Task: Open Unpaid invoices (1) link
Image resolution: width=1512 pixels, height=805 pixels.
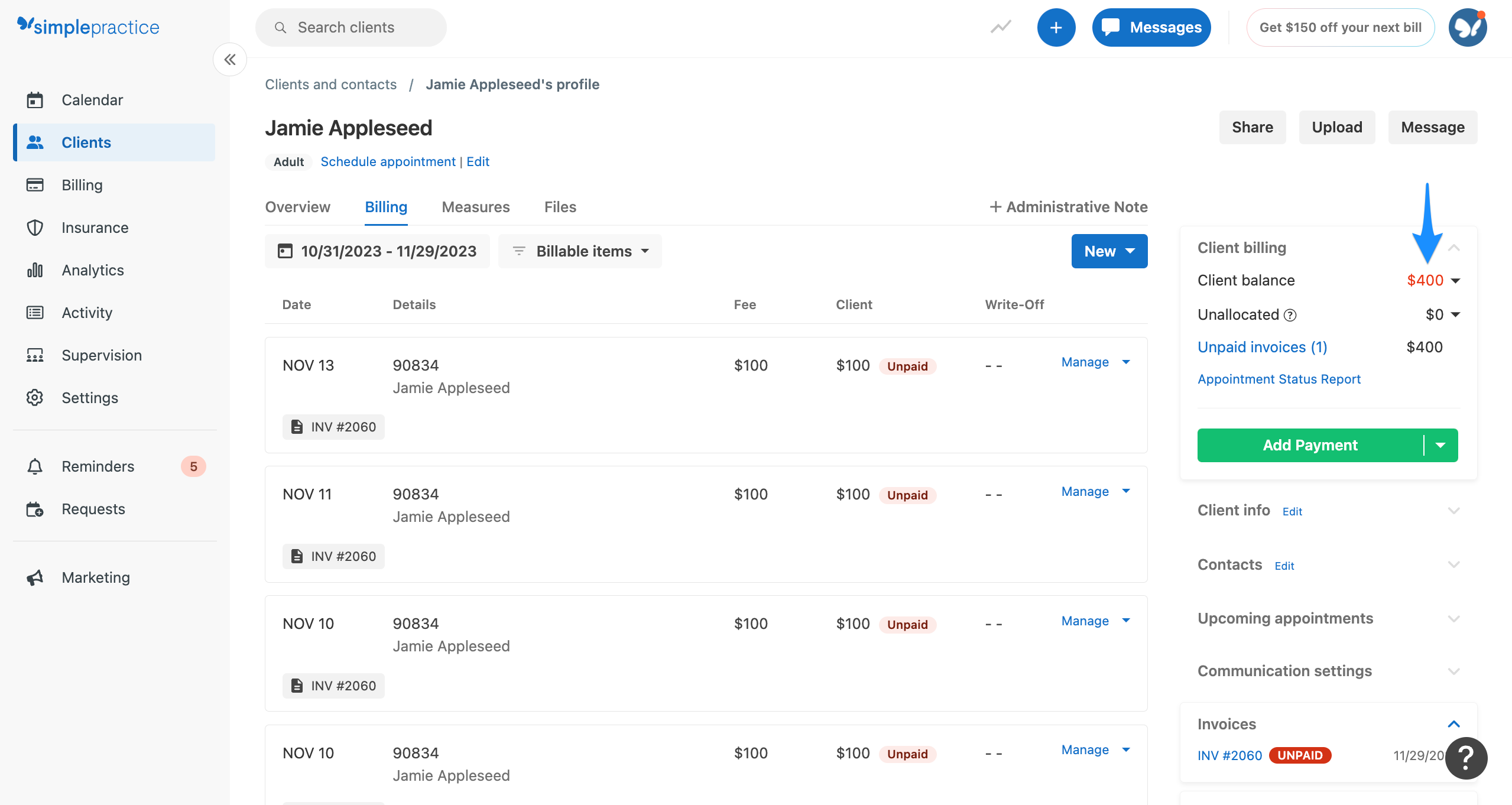Action: point(1263,347)
